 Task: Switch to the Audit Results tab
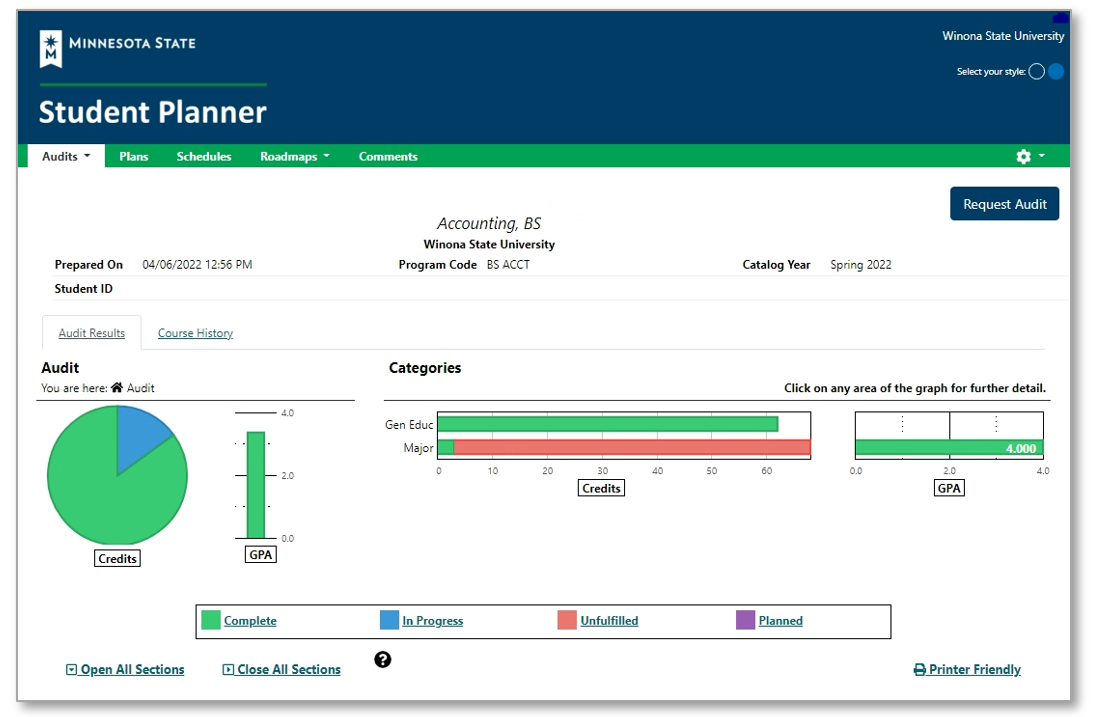click(91, 333)
